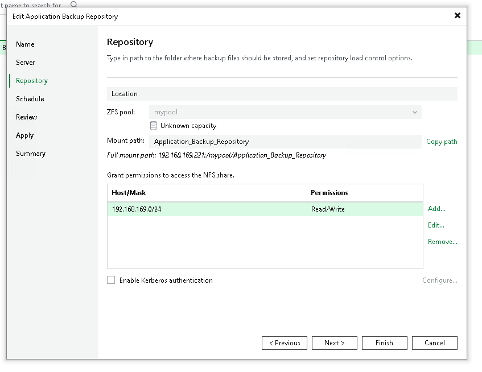This screenshot has height=372, width=482.
Task: Select the Repository step in the sidebar
Action: [32, 81]
